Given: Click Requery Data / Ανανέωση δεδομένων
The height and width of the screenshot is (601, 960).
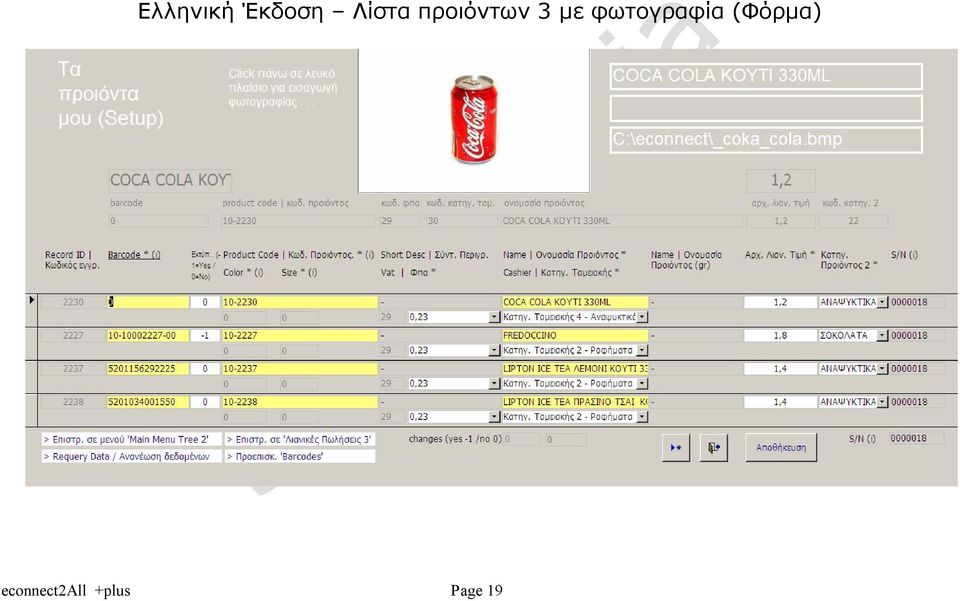Looking at the screenshot, I should 131,457.
